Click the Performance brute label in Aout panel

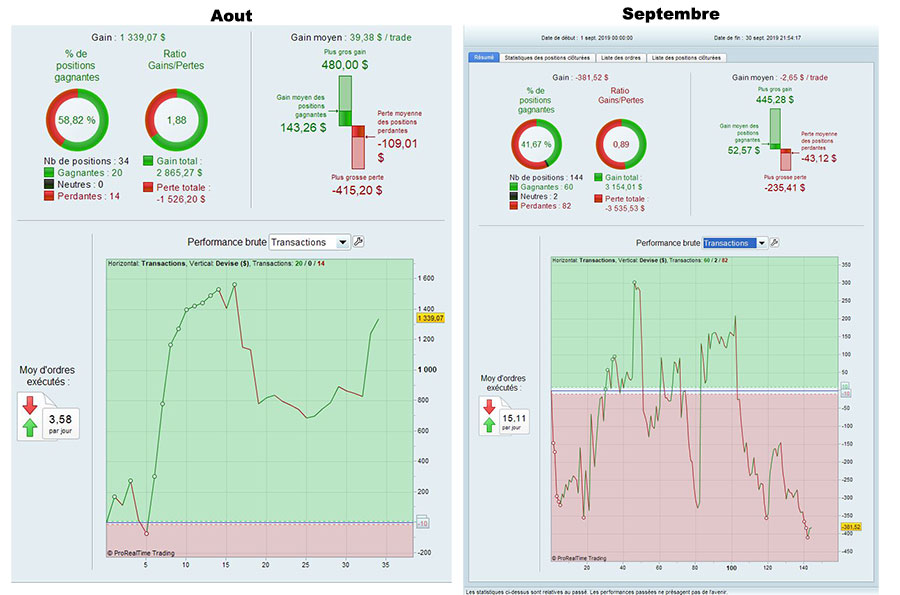click(x=227, y=242)
